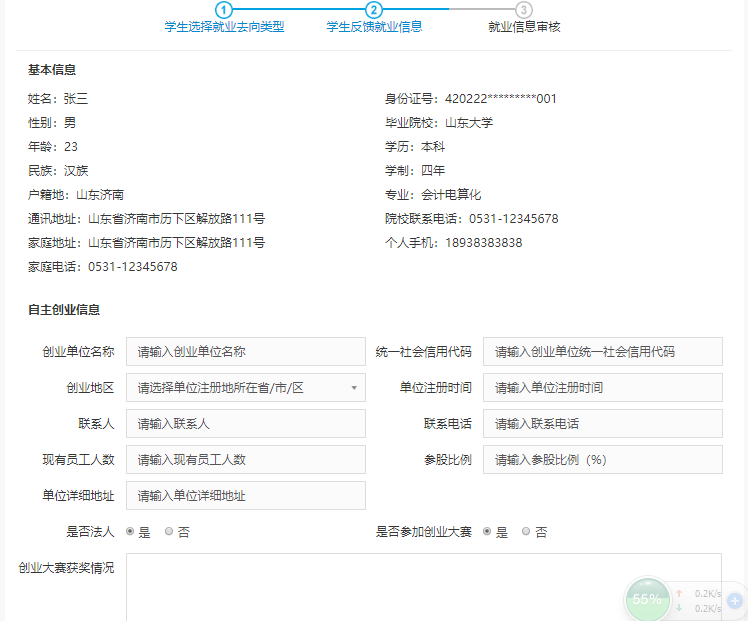The width and height of the screenshot is (748, 621).
Task: Go to 学生选择就业去向类型 step
Action: click(224, 27)
